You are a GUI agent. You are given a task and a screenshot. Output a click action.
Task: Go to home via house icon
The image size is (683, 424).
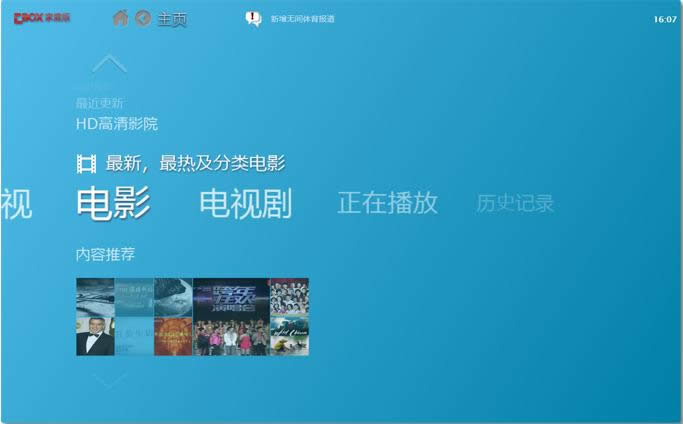[121, 18]
